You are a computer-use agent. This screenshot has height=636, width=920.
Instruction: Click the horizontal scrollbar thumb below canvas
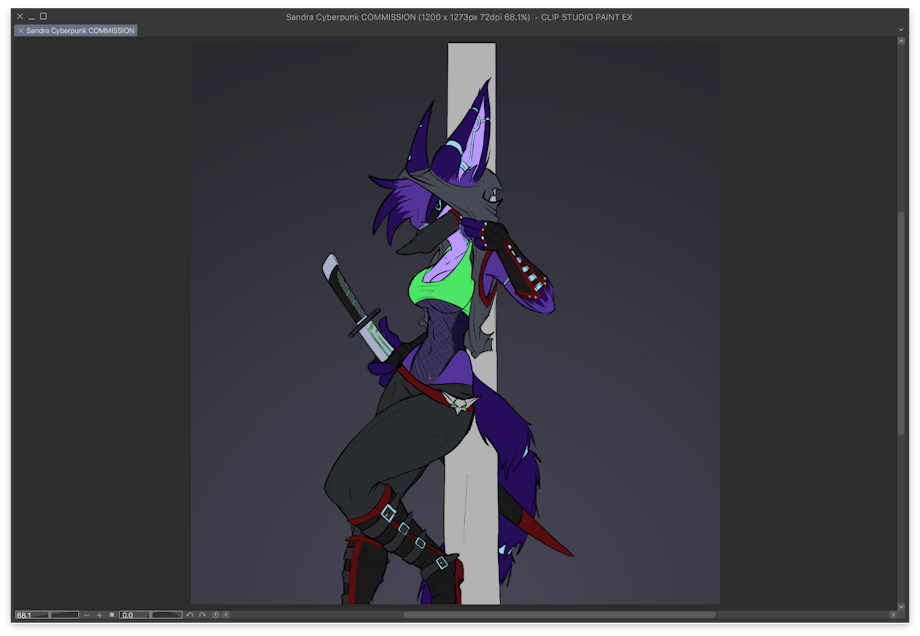pyautogui.click(x=559, y=615)
